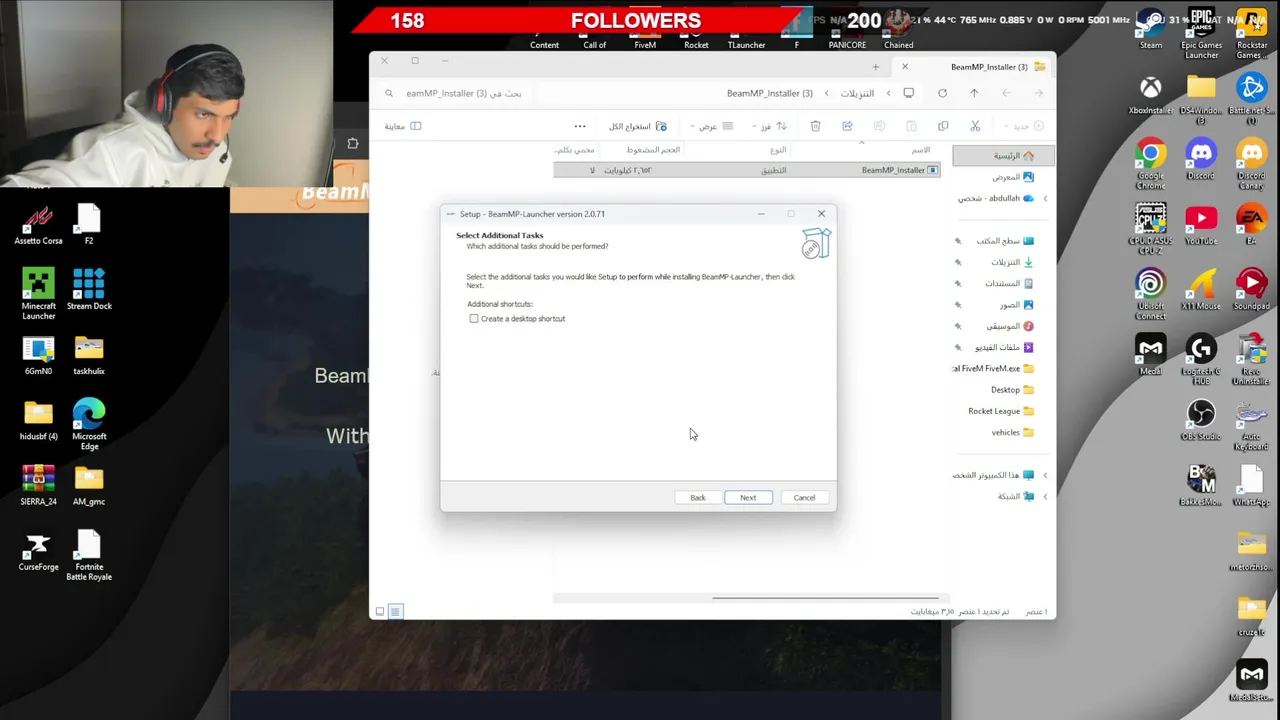Open the taskhulix folder on desktop

89,355
